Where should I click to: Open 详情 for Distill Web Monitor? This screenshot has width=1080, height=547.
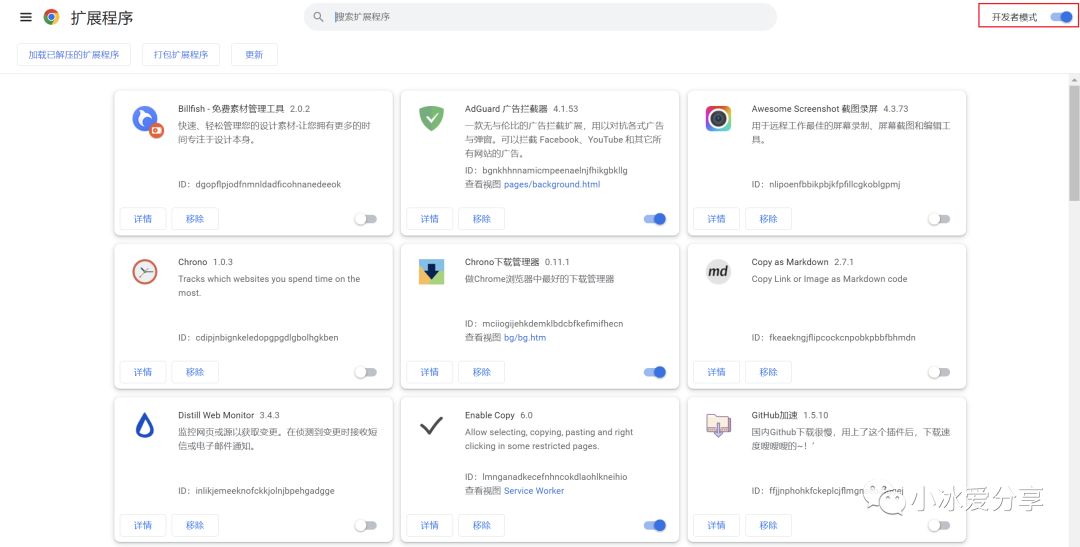pyautogui.click(x=143, y=525)
